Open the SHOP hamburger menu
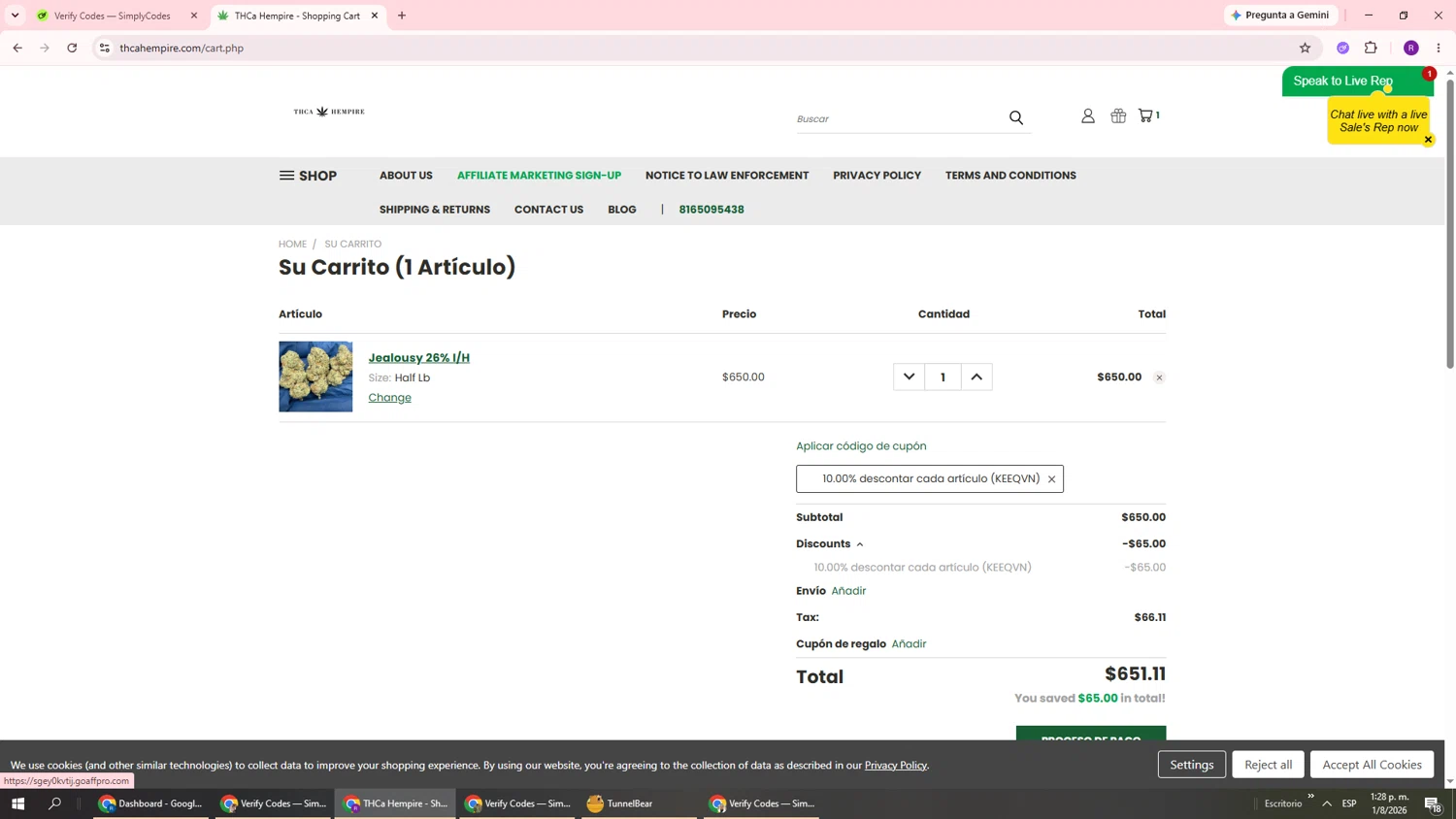The width and height of the screenshot is (1456, 819). [x=308, y=176]
